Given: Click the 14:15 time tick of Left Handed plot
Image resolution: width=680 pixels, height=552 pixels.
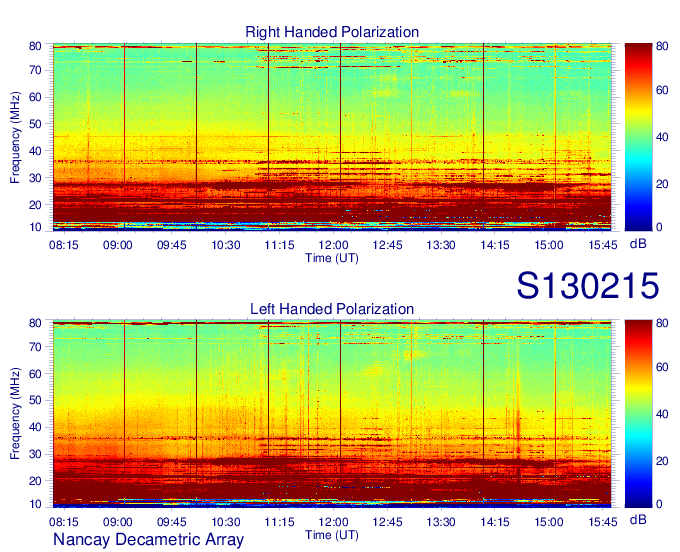Looking at the screenshot, I should point(495,522).
